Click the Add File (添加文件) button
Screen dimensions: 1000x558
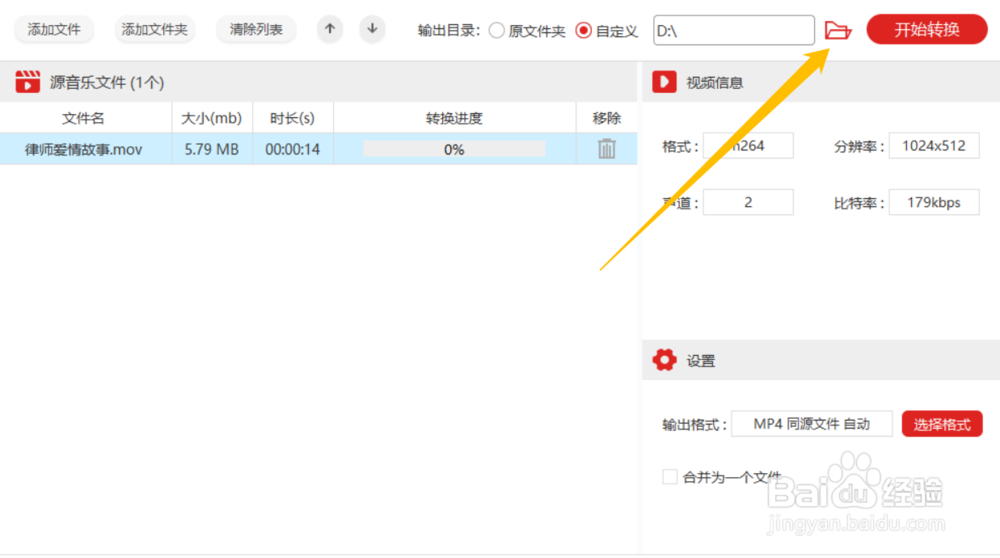(x=54, y=29)
